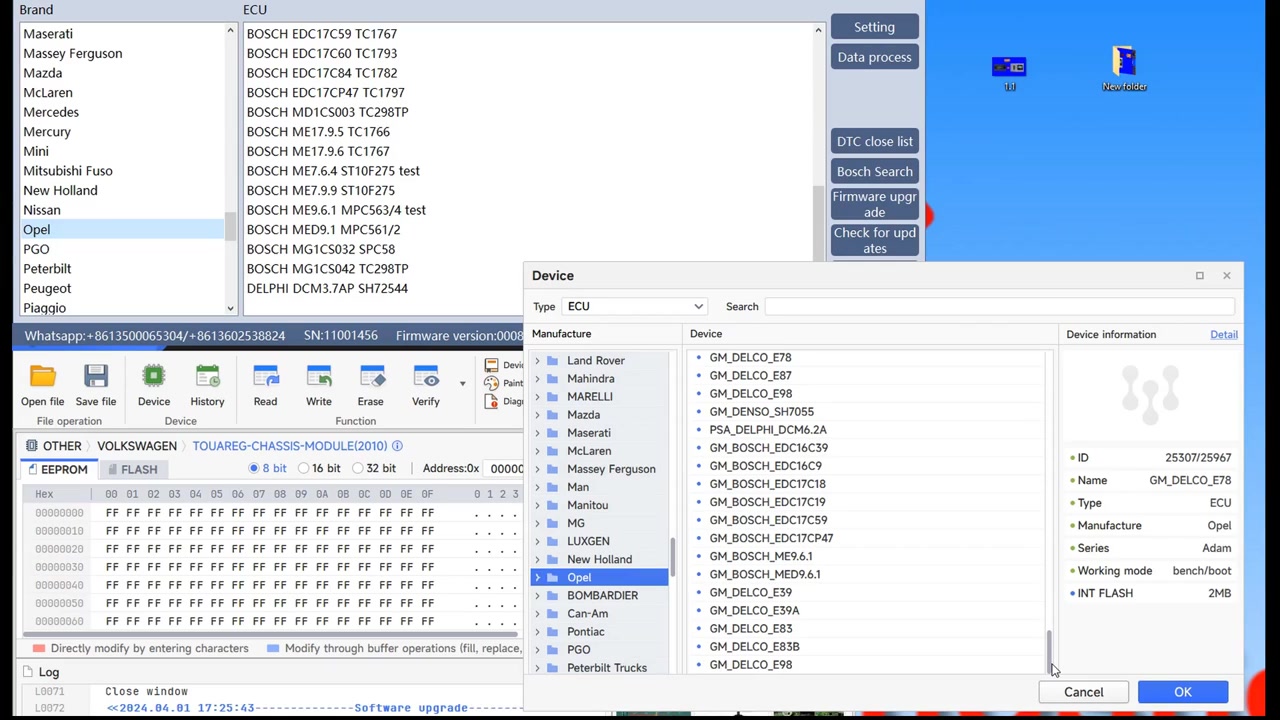Click the folder icon beside BOMBARDIER
The width and height of the screenshot is (1280, 720).
[552, 596]
